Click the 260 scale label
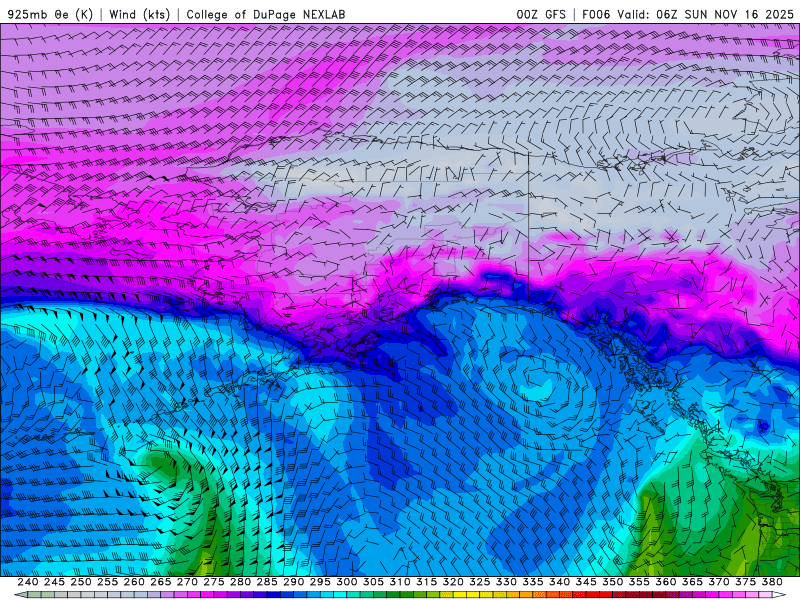 tap(134, 582)
